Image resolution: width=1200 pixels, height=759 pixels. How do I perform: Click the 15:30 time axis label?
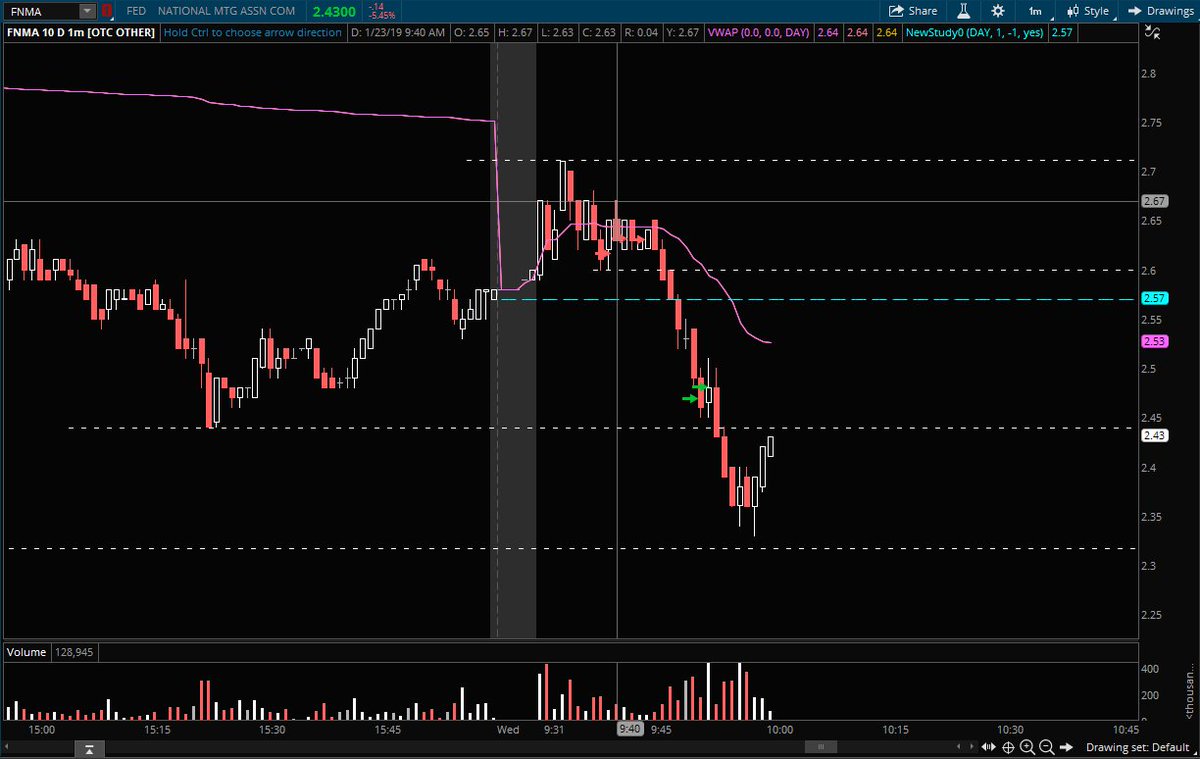point(272,730)
